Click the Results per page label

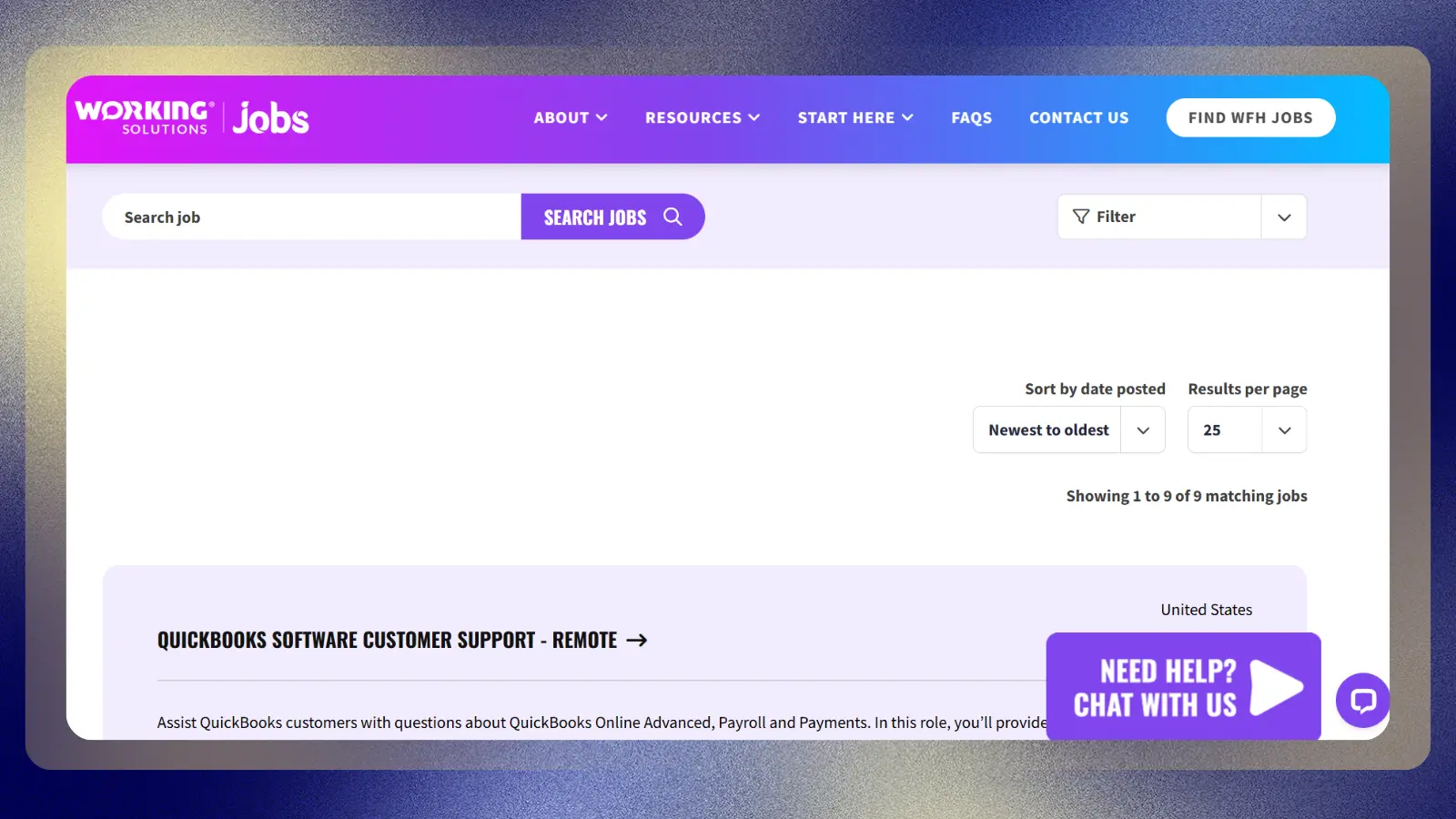[x=1248, y=389]
